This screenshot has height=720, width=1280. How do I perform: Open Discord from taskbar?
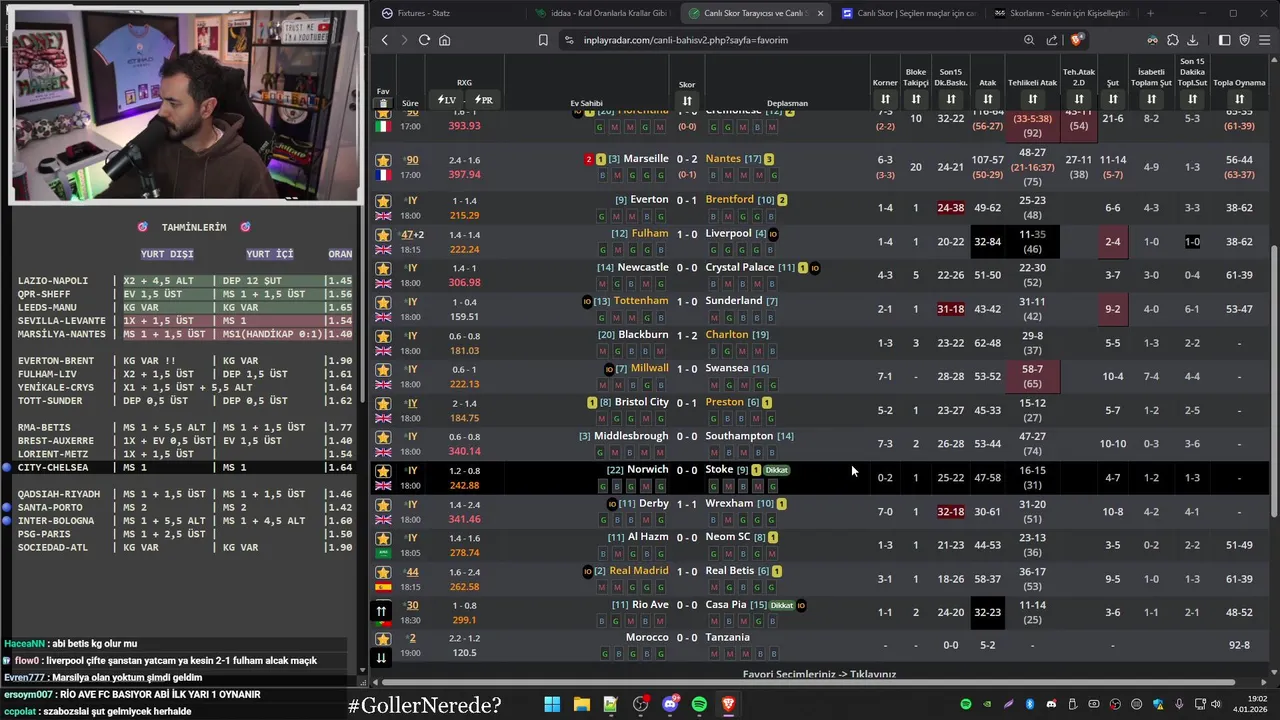pos(670,705)
